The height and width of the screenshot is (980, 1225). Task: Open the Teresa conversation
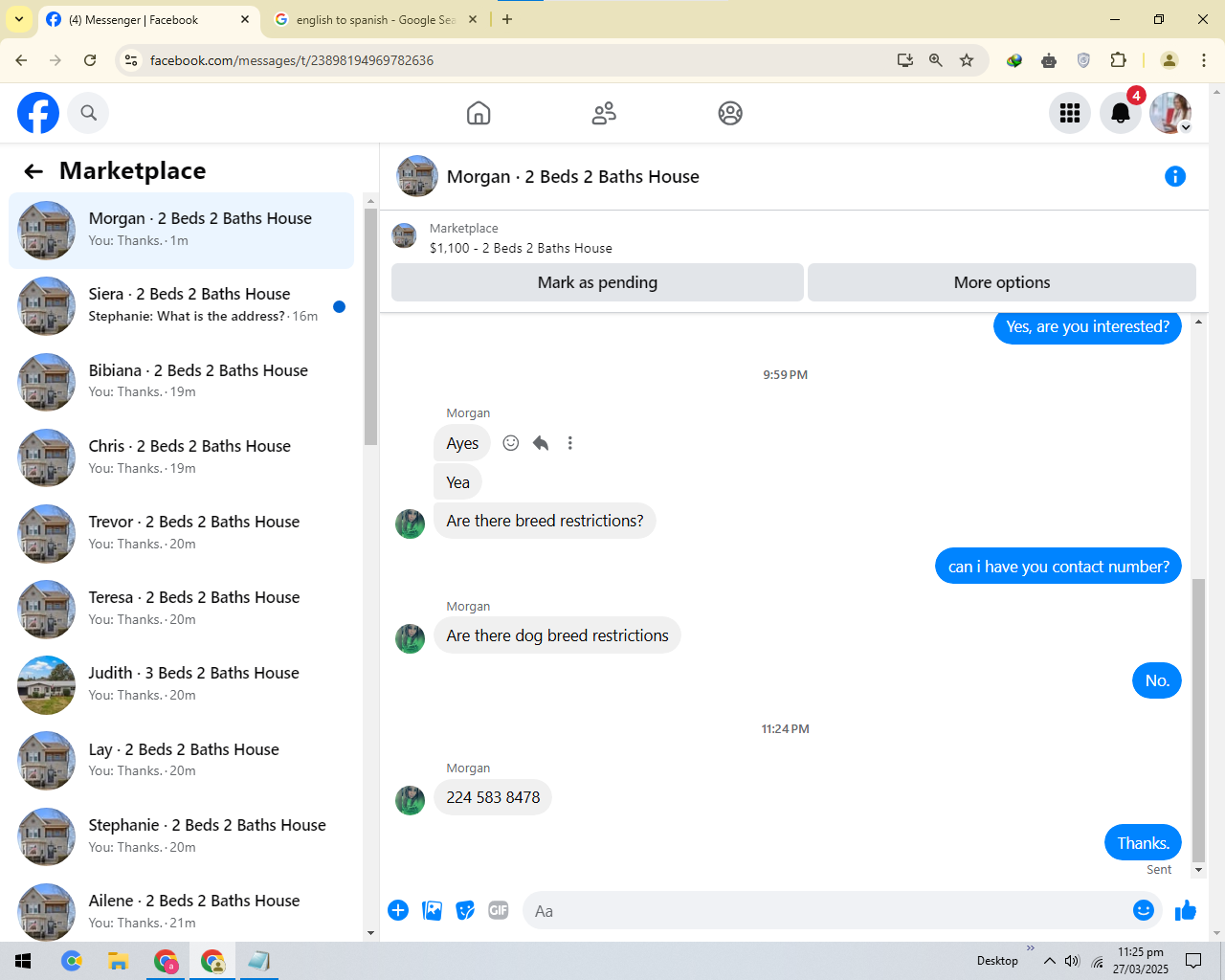point(182,609)
